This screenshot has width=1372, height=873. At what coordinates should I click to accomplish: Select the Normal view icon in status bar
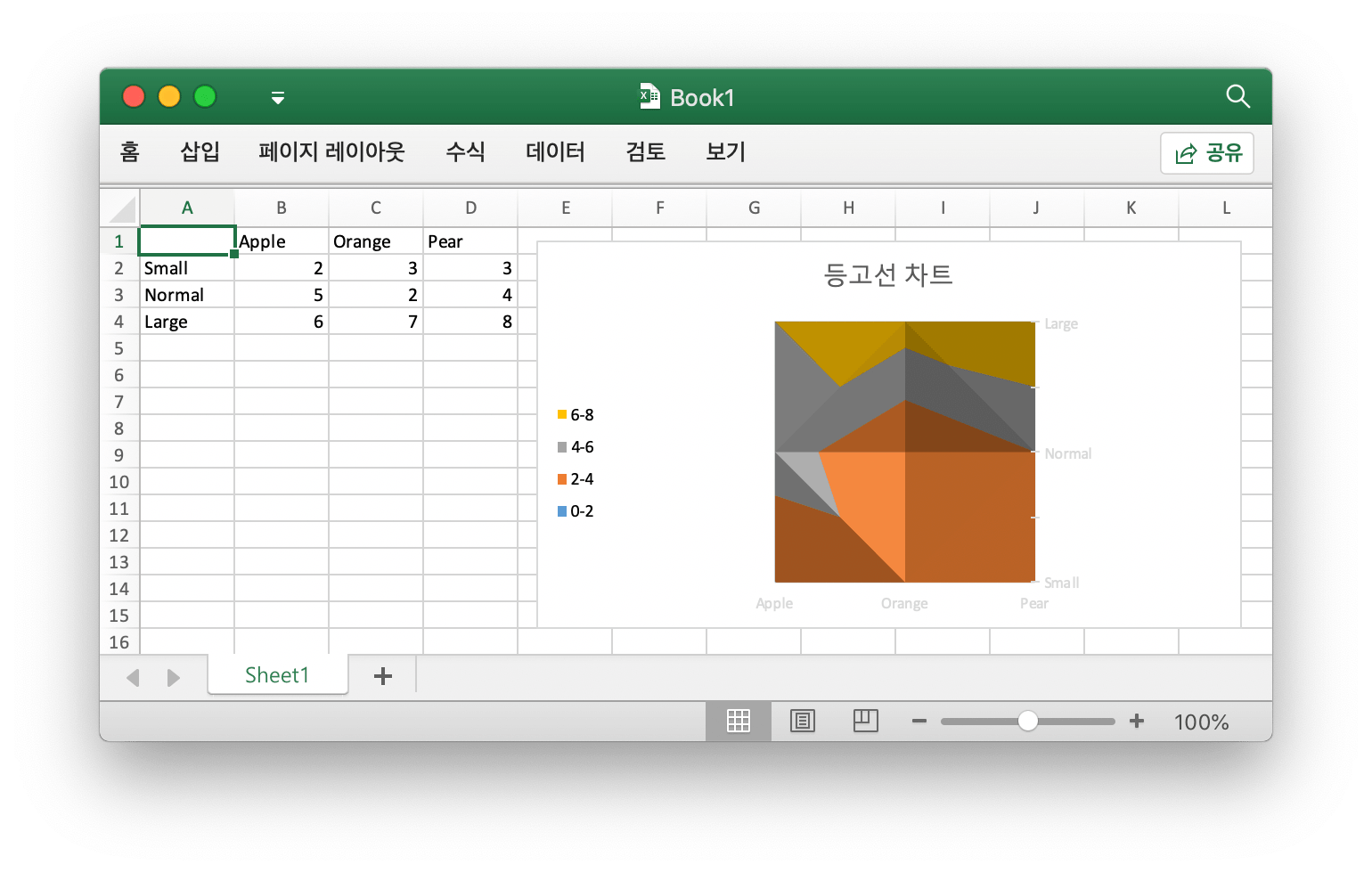coord(739,722)
